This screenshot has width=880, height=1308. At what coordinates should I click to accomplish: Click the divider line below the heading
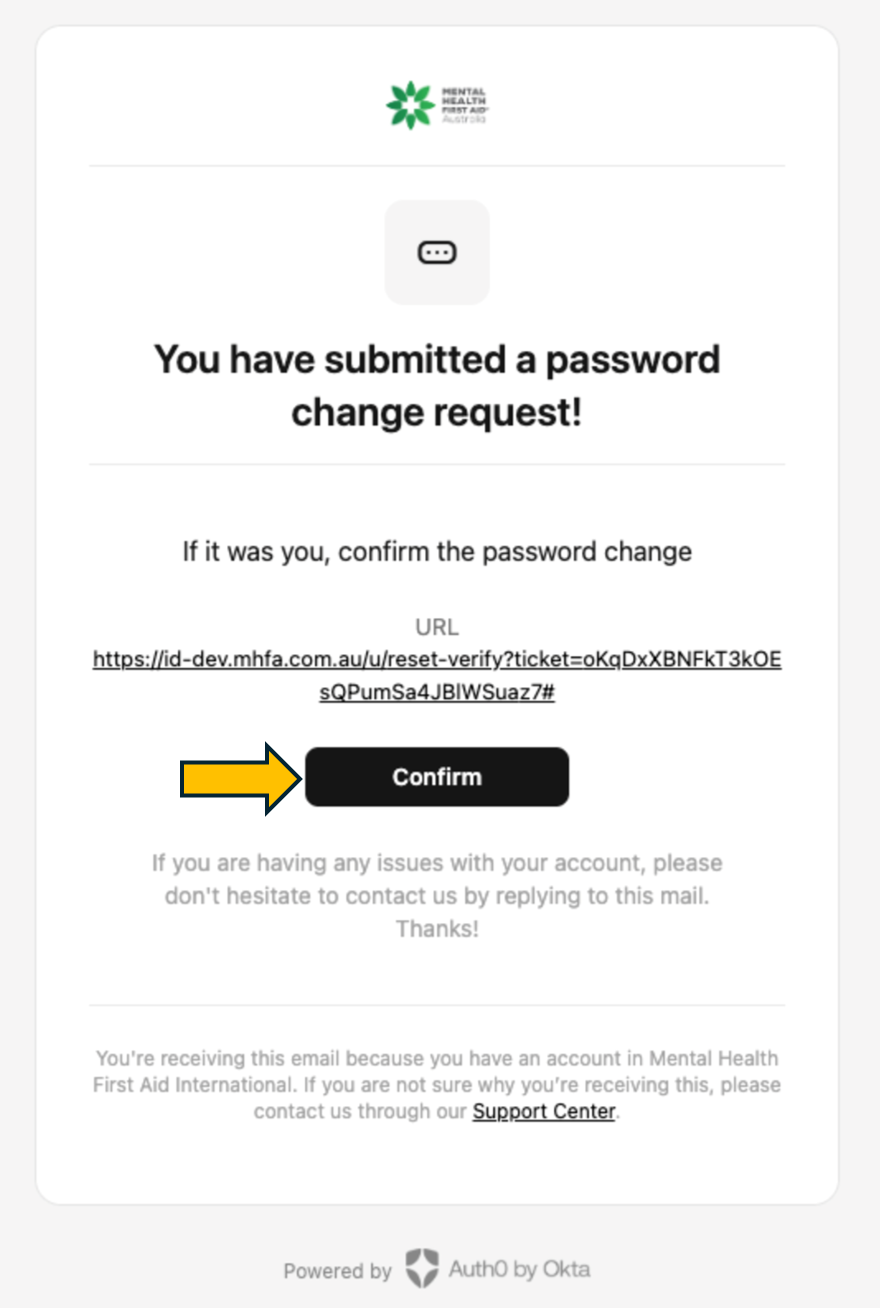(437, 463)
